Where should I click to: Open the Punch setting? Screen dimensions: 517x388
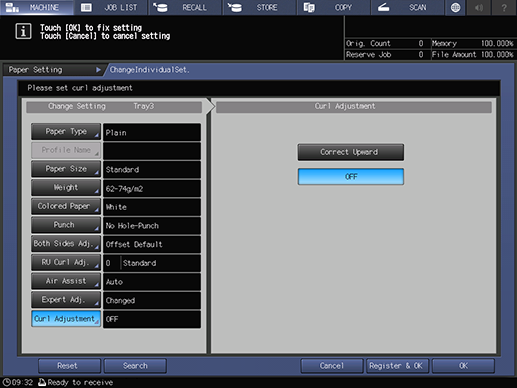pyautogui.click(x=66, y=225)
